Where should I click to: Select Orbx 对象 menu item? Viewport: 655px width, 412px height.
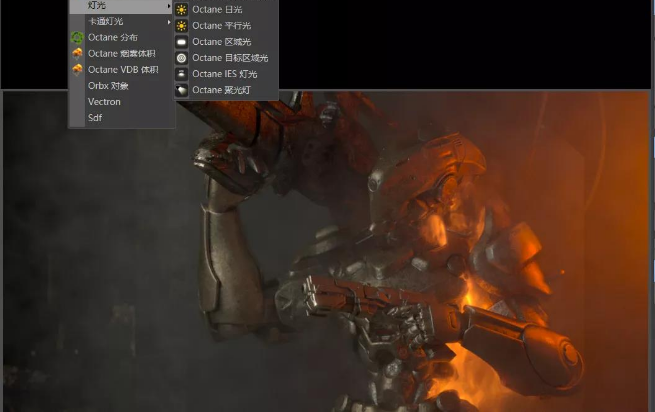click(x=121, y=86)
